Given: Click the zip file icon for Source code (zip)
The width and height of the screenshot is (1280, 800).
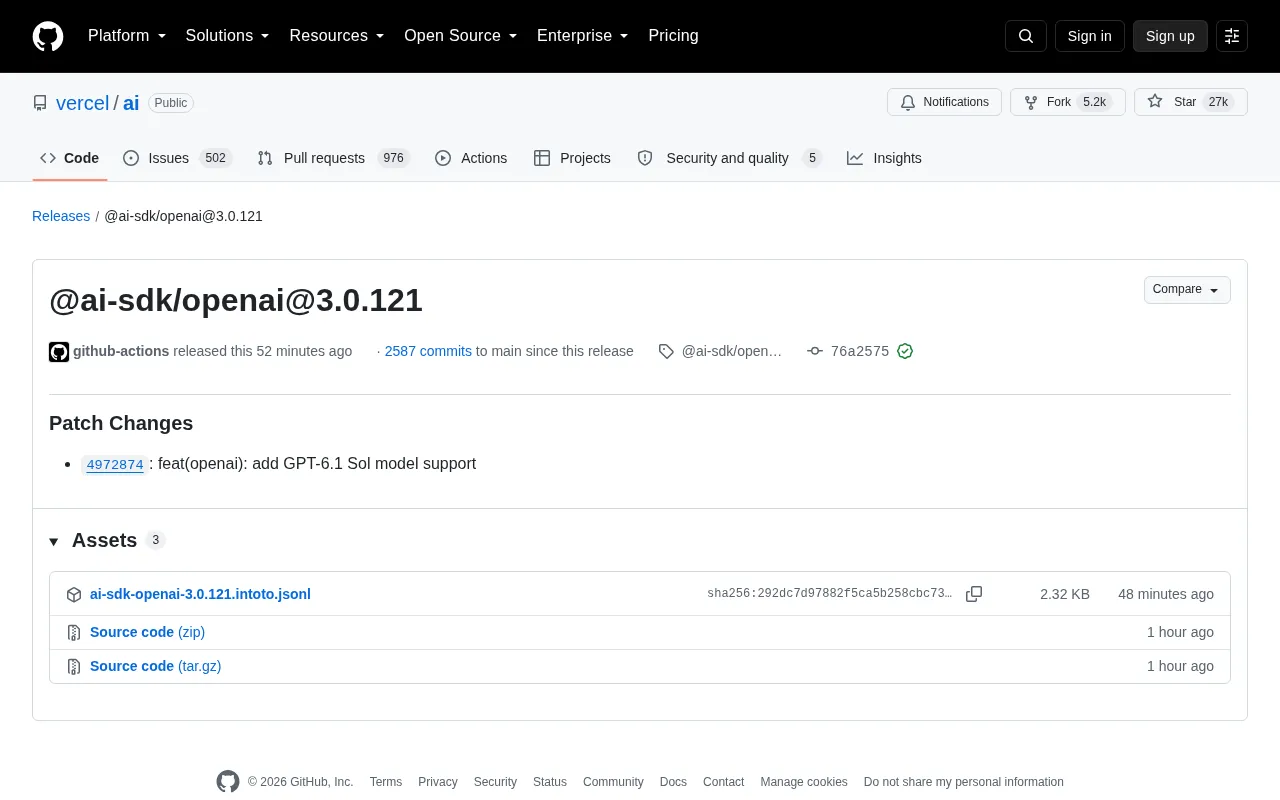Looking at the screenshot, I should pyautogui.click(x=74, y=632).
